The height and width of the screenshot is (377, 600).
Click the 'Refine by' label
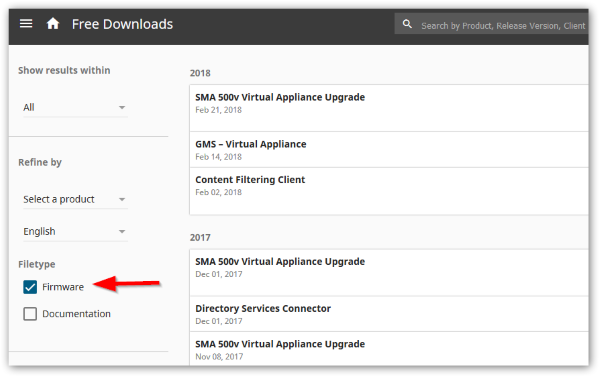[x=40, y=162]
